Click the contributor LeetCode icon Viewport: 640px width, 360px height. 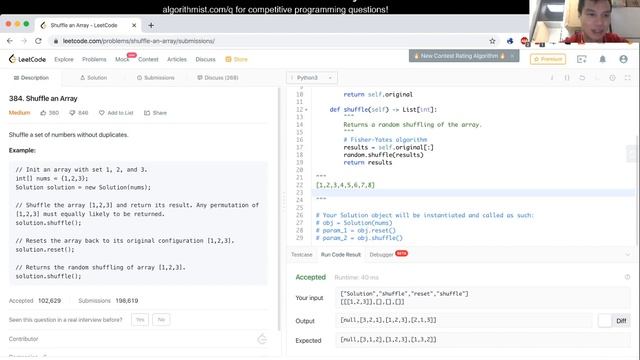pyautogui.click(x=262, y=339)
